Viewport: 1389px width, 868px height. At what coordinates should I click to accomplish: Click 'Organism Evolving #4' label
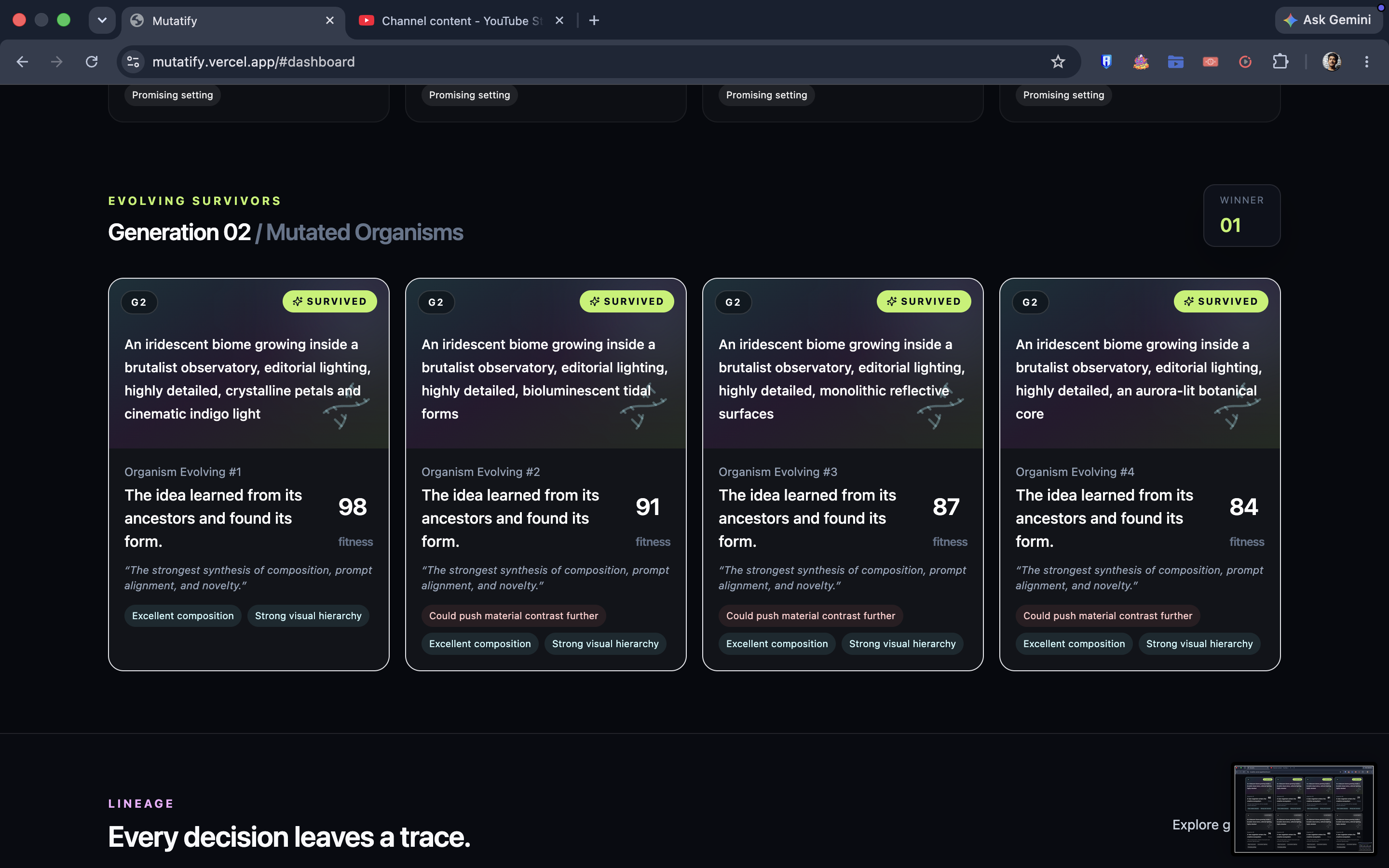(1075, 472)
